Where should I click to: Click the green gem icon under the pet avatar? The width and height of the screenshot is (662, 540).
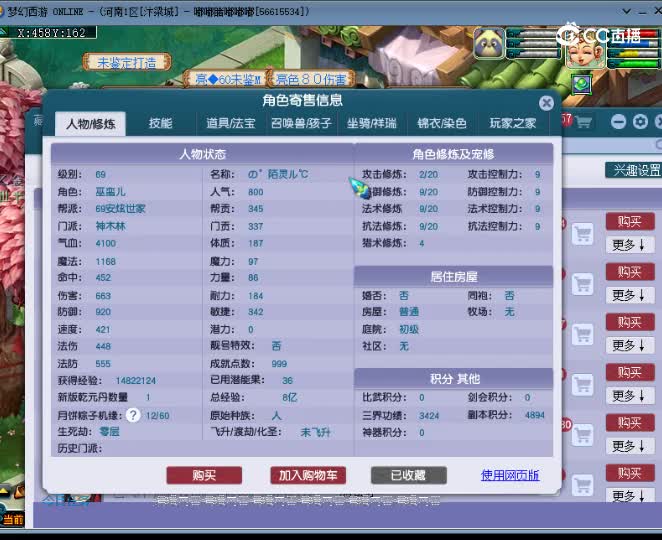[x=582, y=84]
